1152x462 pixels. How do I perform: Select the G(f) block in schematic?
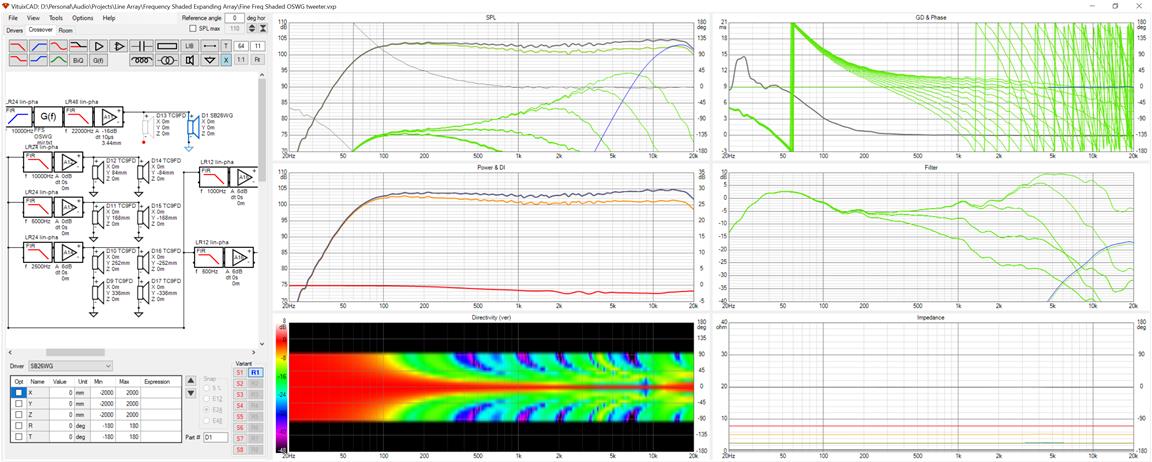50,116
